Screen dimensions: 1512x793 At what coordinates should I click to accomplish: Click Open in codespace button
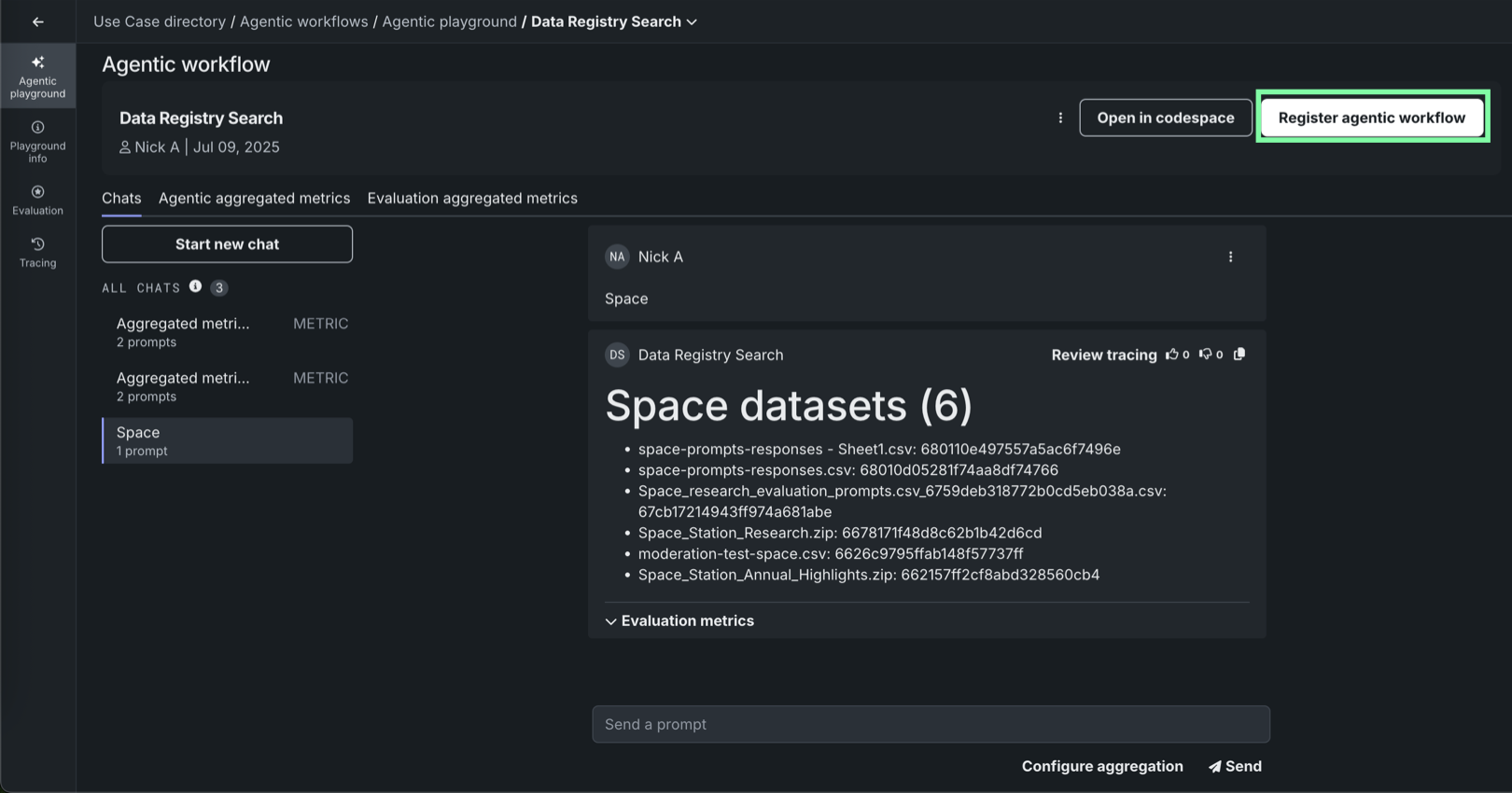(1165, 118)
